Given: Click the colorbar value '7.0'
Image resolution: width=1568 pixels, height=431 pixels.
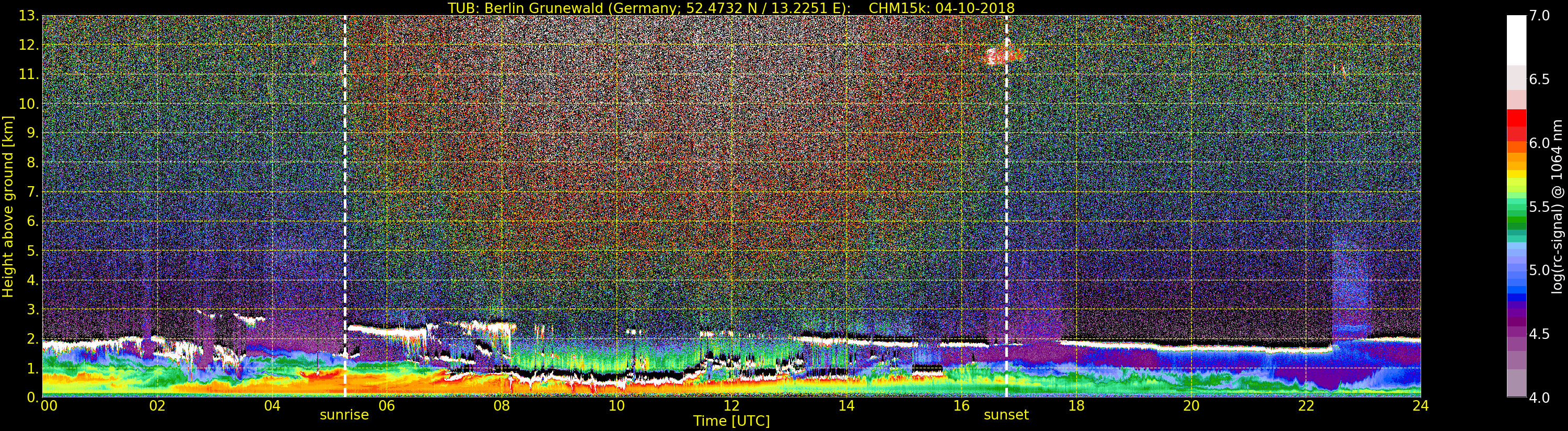Looking at the screenshot, I should pyautogui.click(x=1539, y=16).
